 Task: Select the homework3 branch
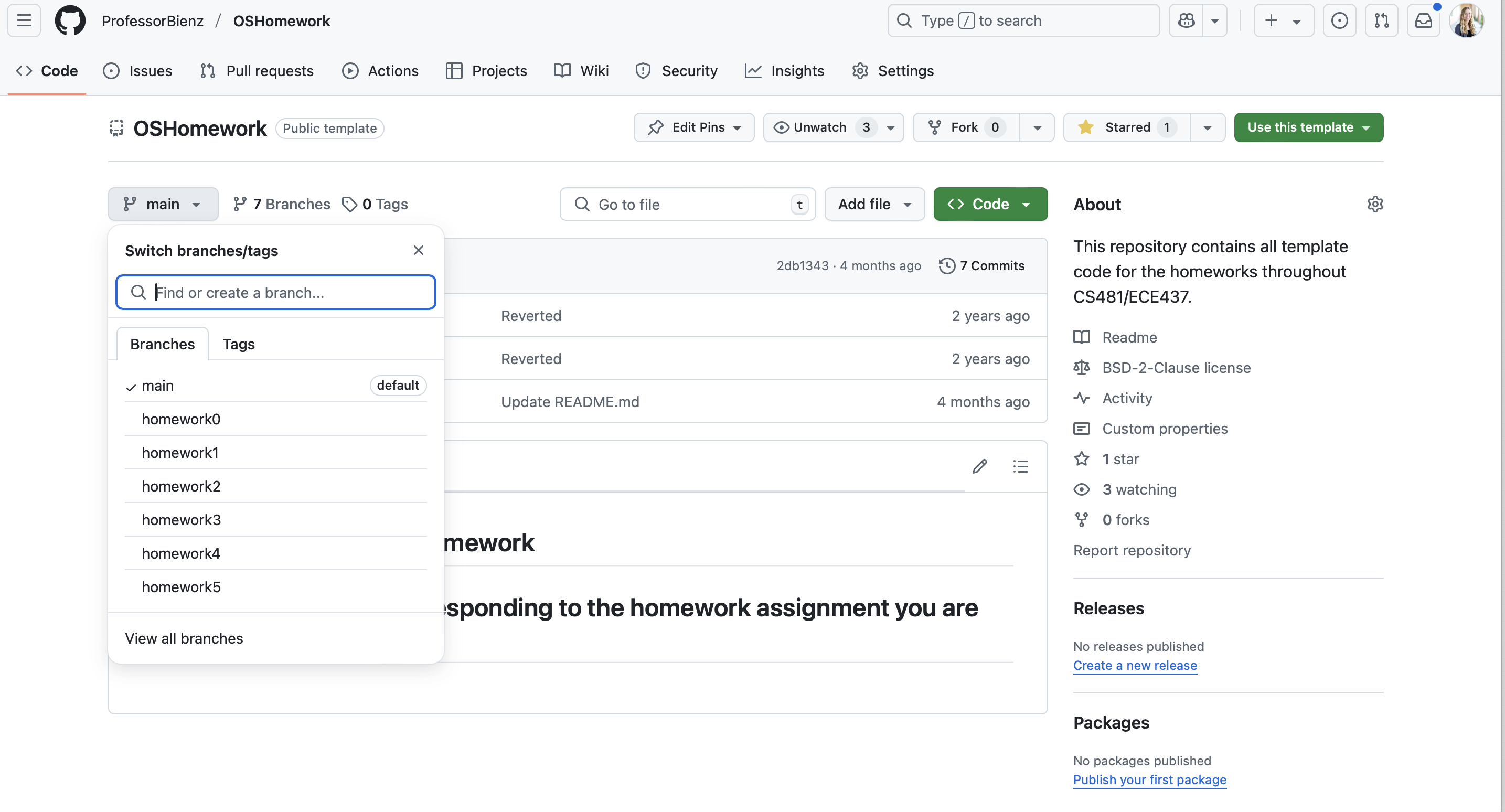[x=181, y=519]
